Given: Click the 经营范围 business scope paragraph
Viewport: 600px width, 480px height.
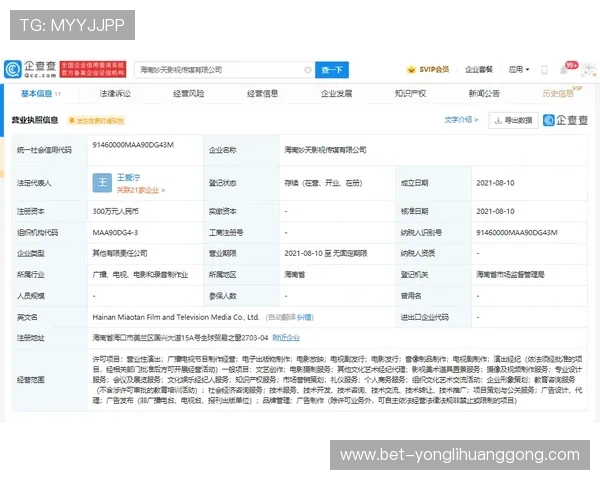Looking at the screenshot, I should tap(337, 380).
